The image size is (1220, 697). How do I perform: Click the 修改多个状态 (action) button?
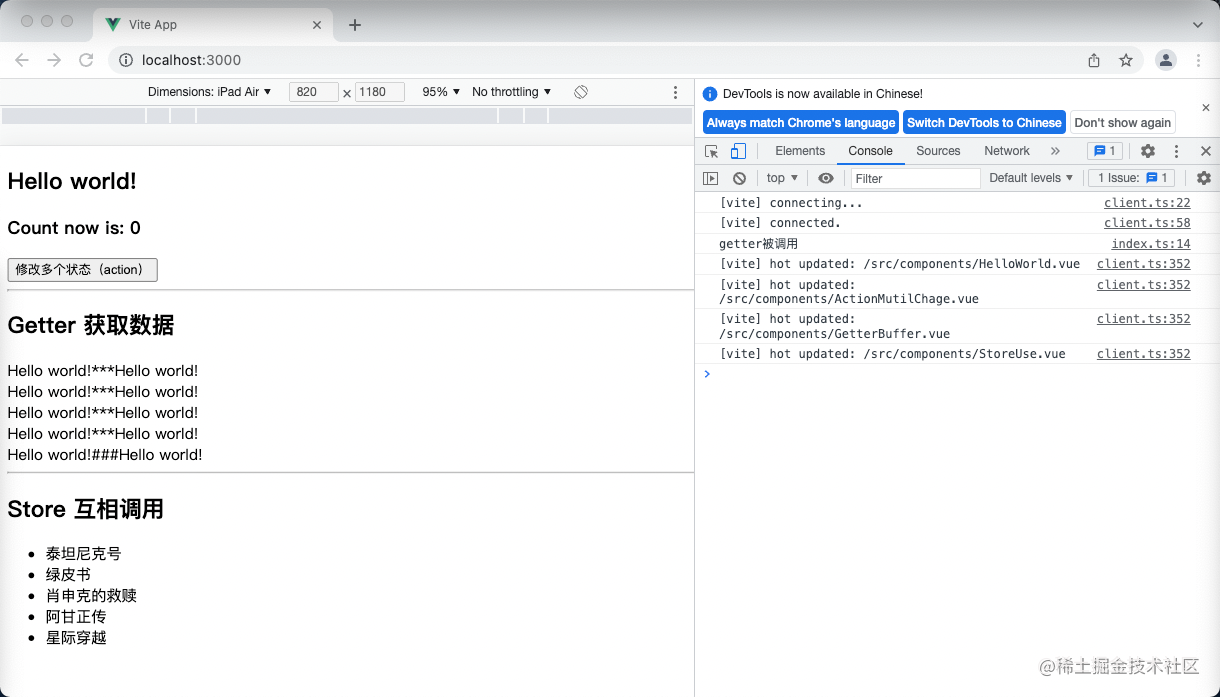coord(82,270)
